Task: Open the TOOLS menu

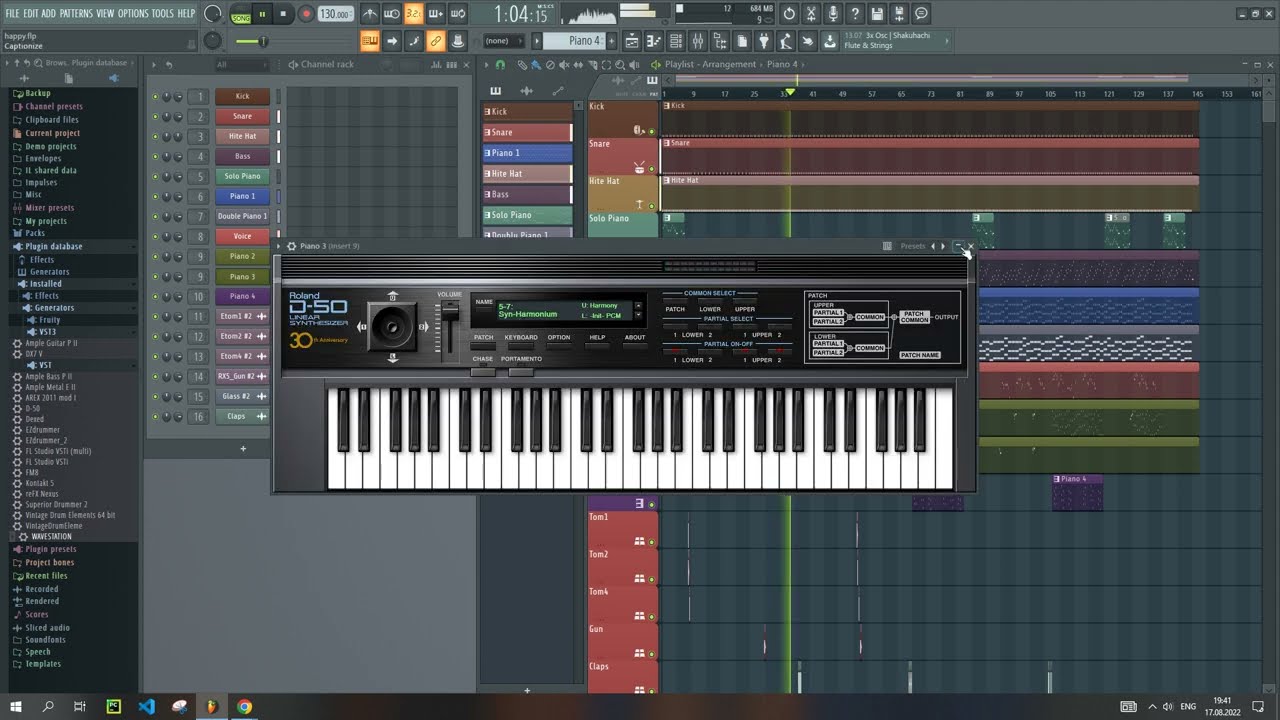Action: [x=162, y=14]
